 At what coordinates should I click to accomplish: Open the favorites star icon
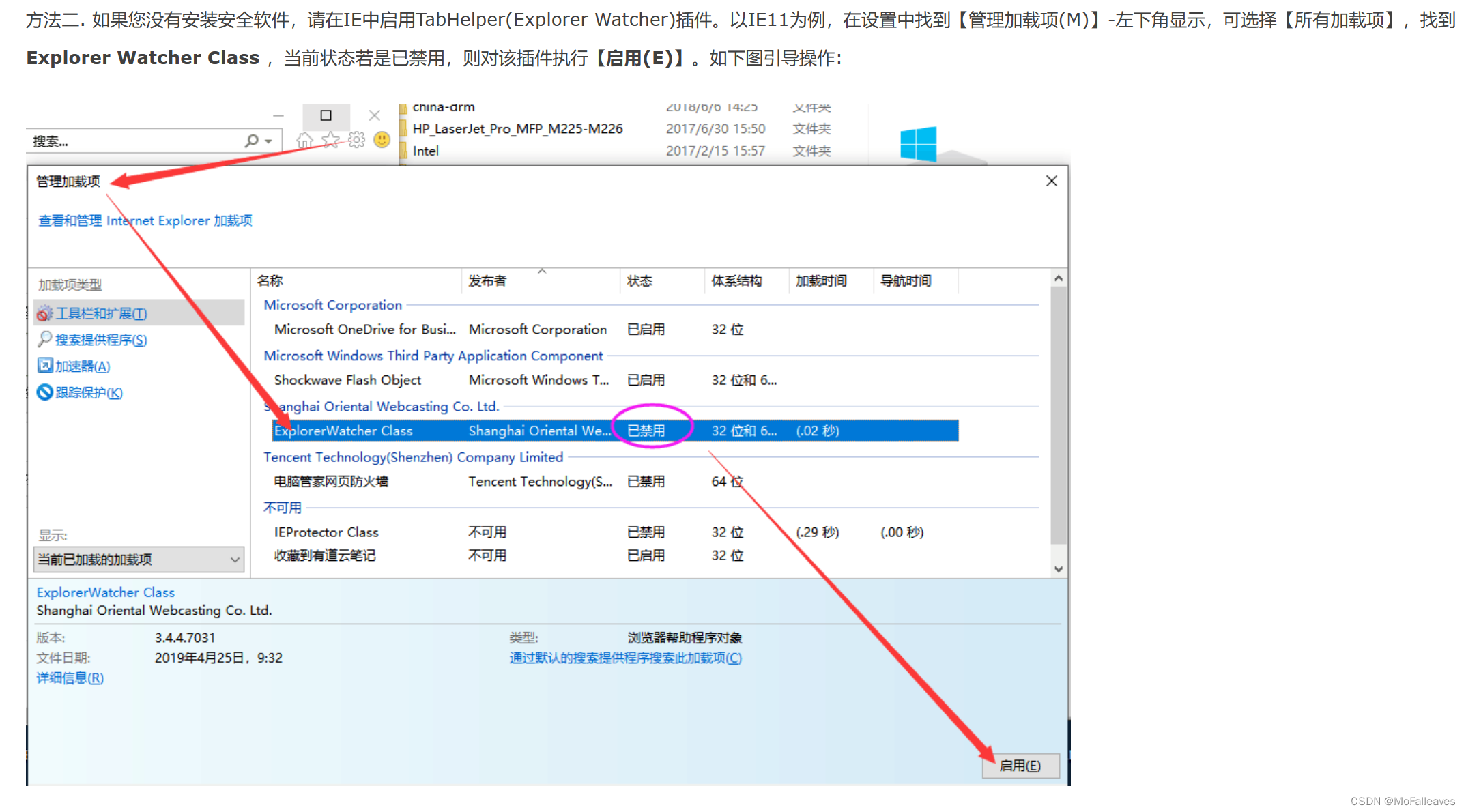331,141
